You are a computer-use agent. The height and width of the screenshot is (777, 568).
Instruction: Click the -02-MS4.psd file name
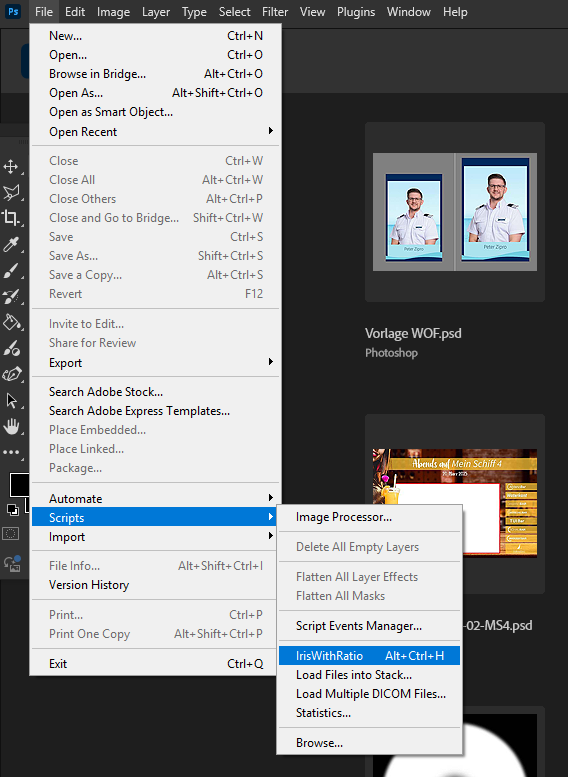tap(498, 625)
